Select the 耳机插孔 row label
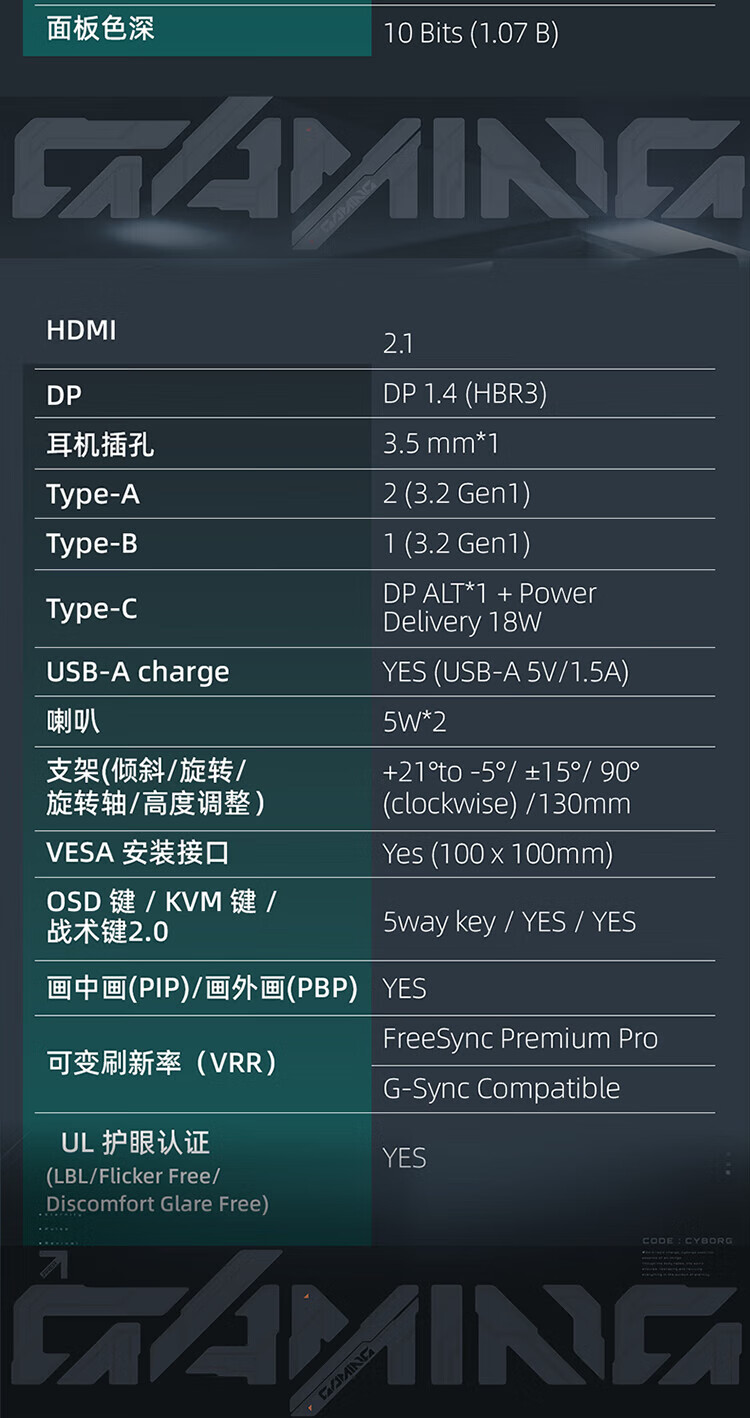This screenshot has height=1418, width=750. pos(100,444)
